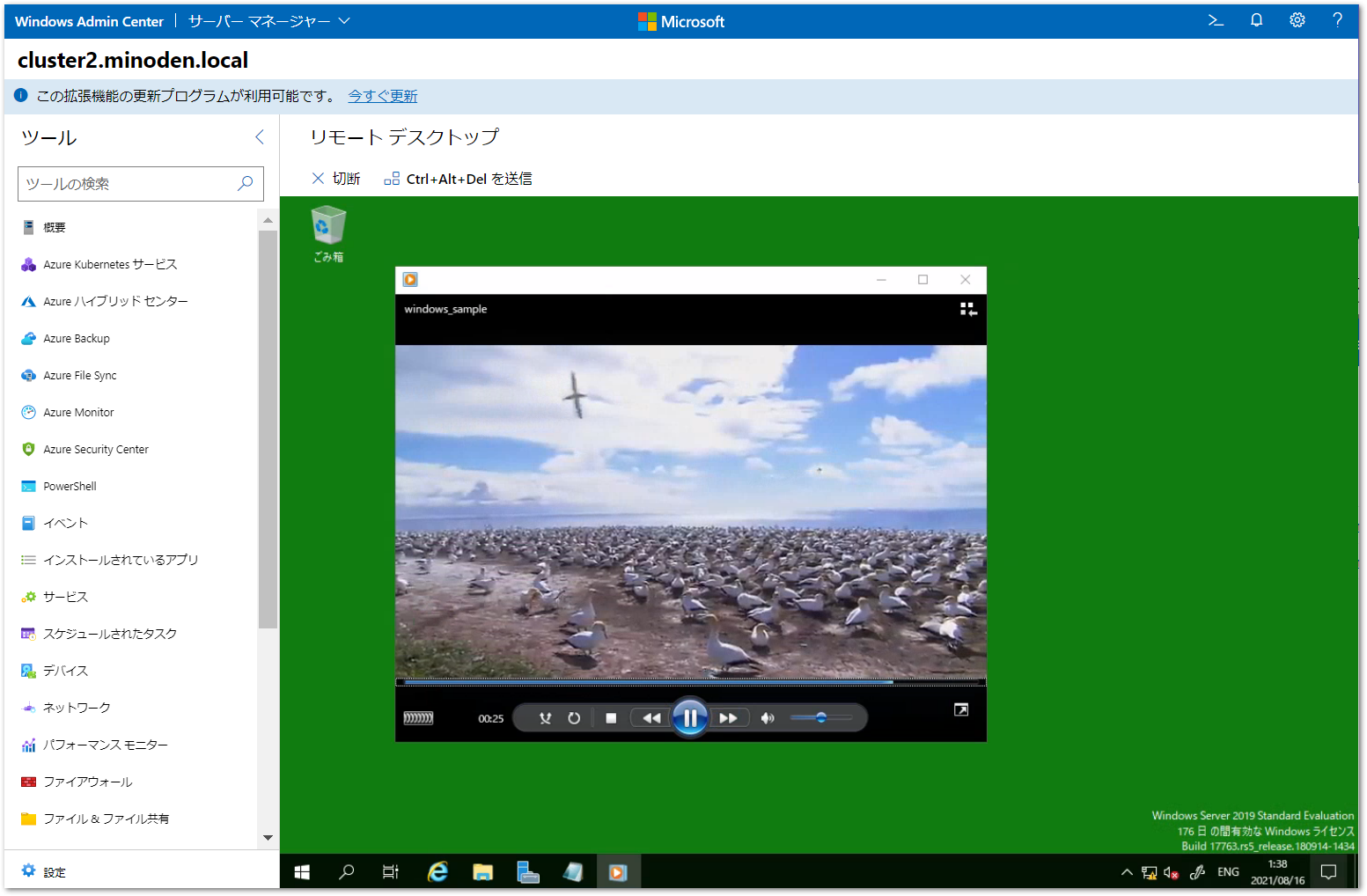This screenshot has height=896, width=1367.
Task: Click the media player title bar icon
Action: point(410,280)
